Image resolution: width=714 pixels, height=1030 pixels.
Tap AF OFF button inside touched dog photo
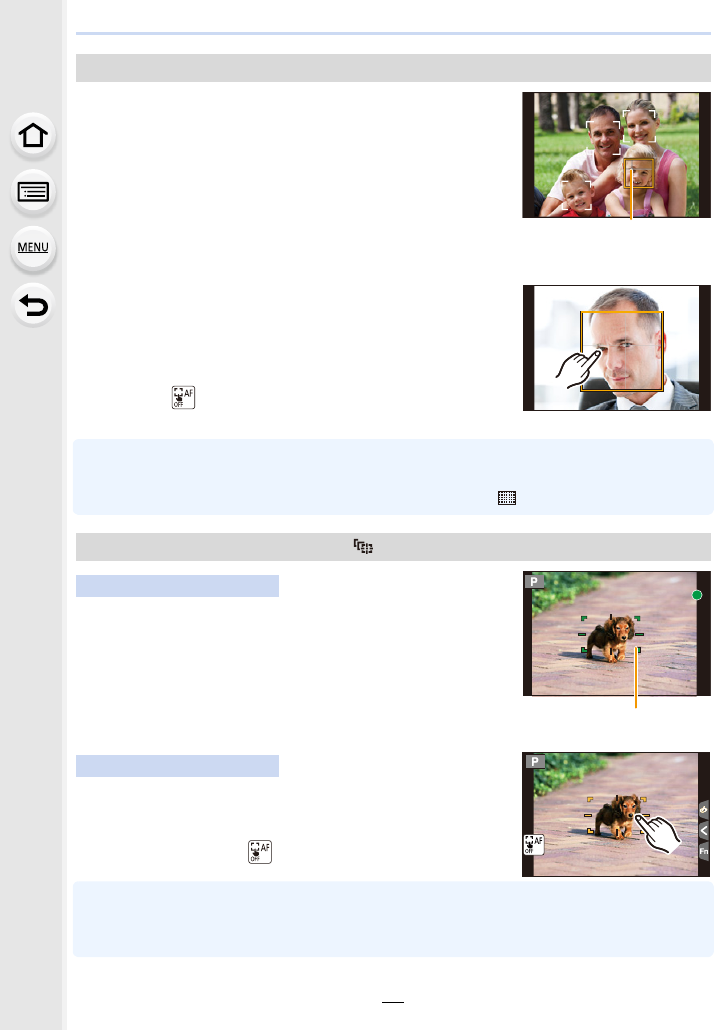point(534,845)
